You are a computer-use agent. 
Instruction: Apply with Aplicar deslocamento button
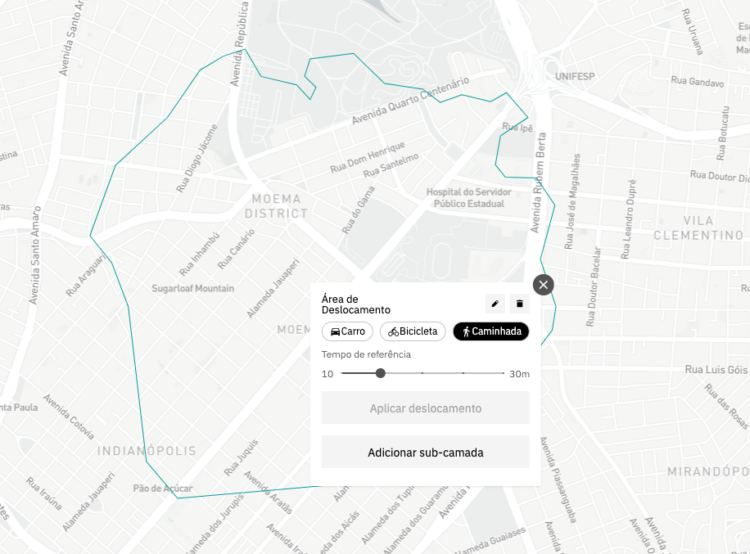pos(425,408)
